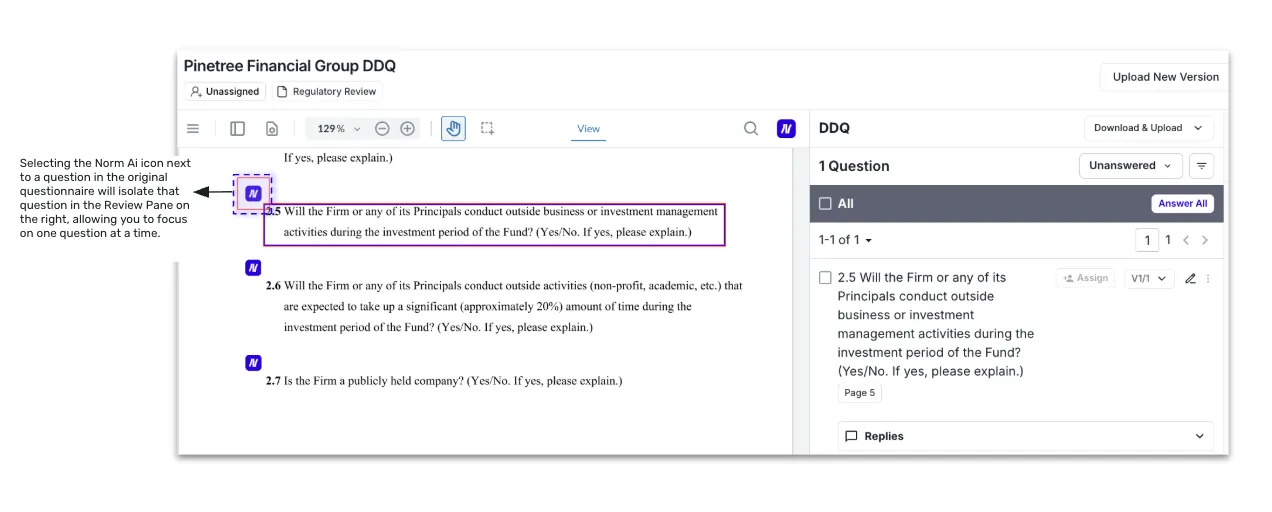Click the Pinetree Financial Group DDQ title
The height and width of the screenshot is (512, 1272).
pos(290,66)
